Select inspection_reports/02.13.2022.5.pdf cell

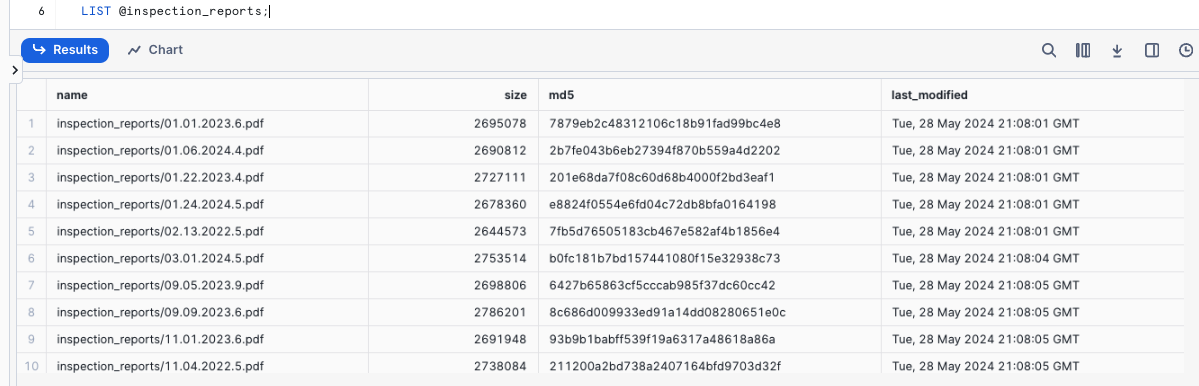click(x=207, y=231)
